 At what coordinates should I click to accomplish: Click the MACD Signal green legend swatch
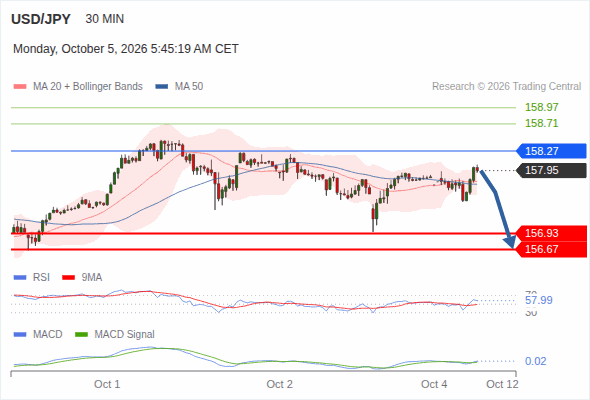click(81, 335)
